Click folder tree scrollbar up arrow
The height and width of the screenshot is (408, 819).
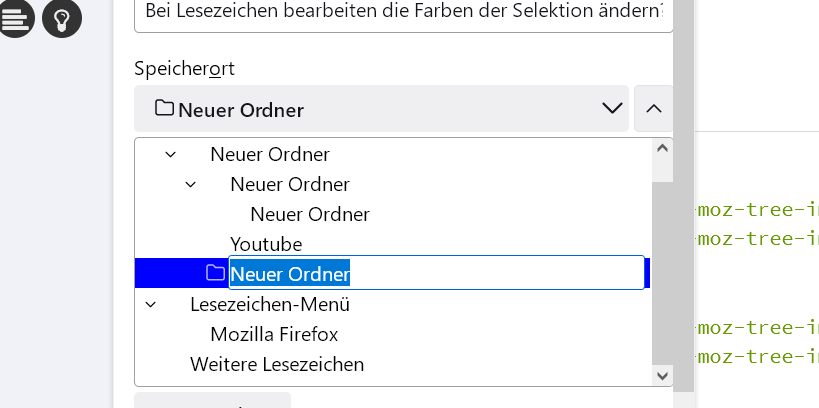tap(662, 149)
